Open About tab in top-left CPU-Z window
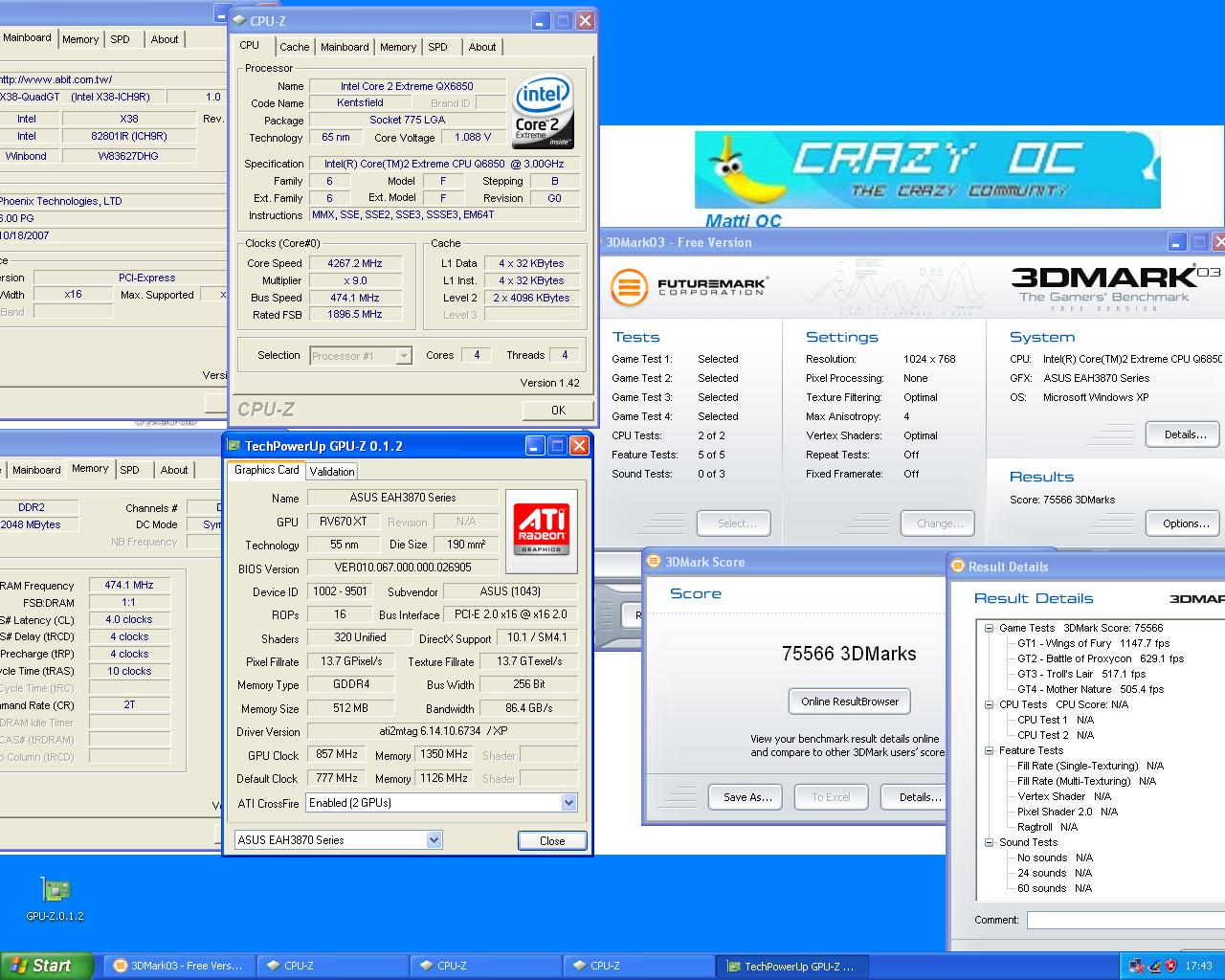1225x980 pixels. [165, 39]
